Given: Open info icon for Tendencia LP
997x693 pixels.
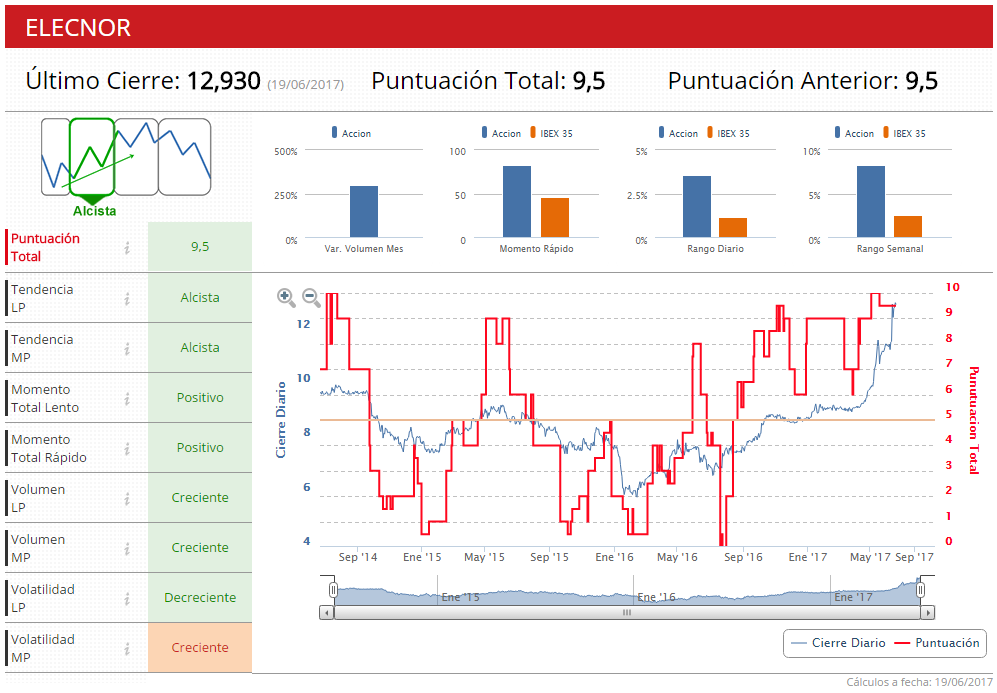Looking at the screenshot, I should (x=127, y=298).
